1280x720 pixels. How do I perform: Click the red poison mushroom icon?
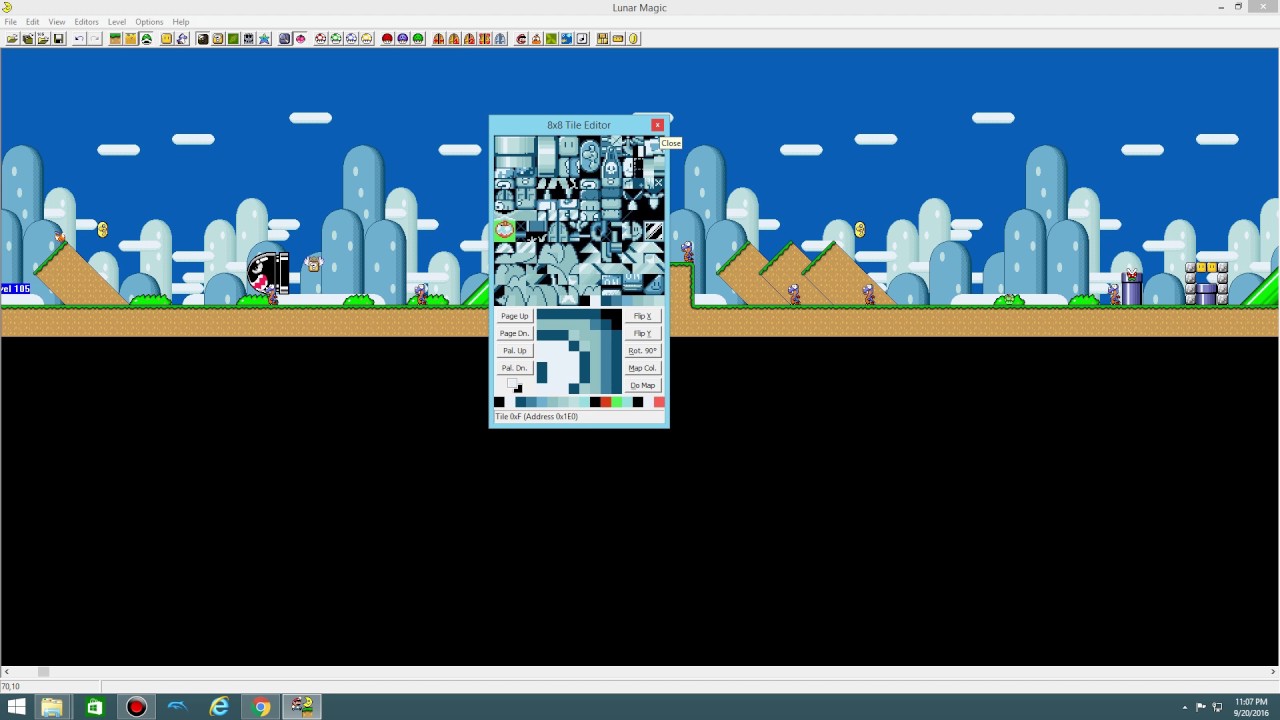coord(387,39)
